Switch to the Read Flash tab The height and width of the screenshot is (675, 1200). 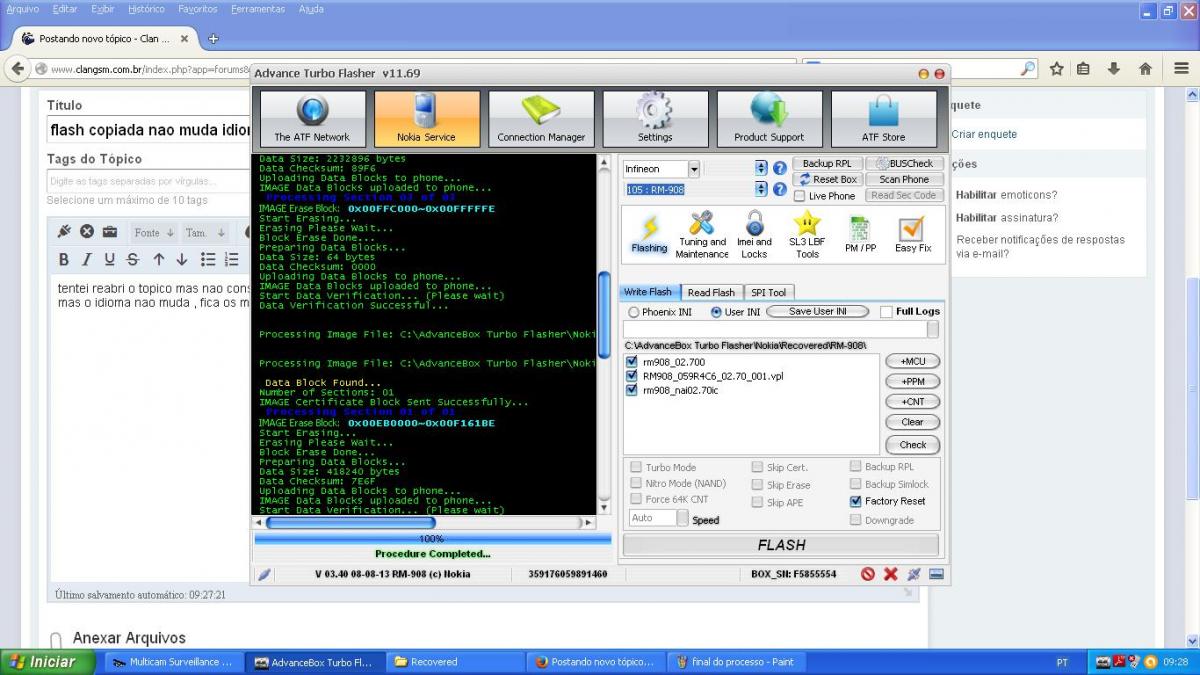click(x=711, y=292)
